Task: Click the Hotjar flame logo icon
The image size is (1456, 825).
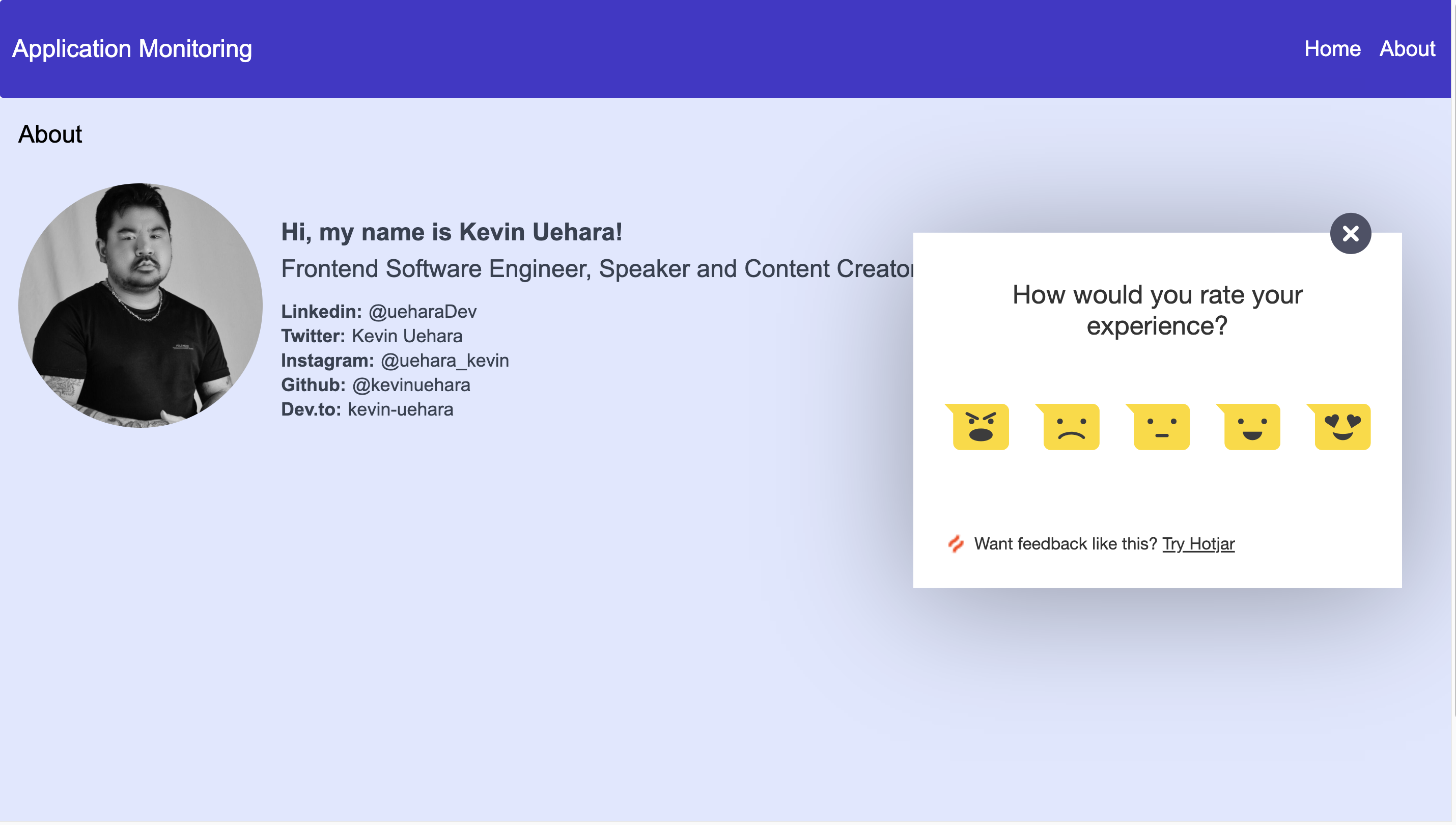Action: coord(956,544)
